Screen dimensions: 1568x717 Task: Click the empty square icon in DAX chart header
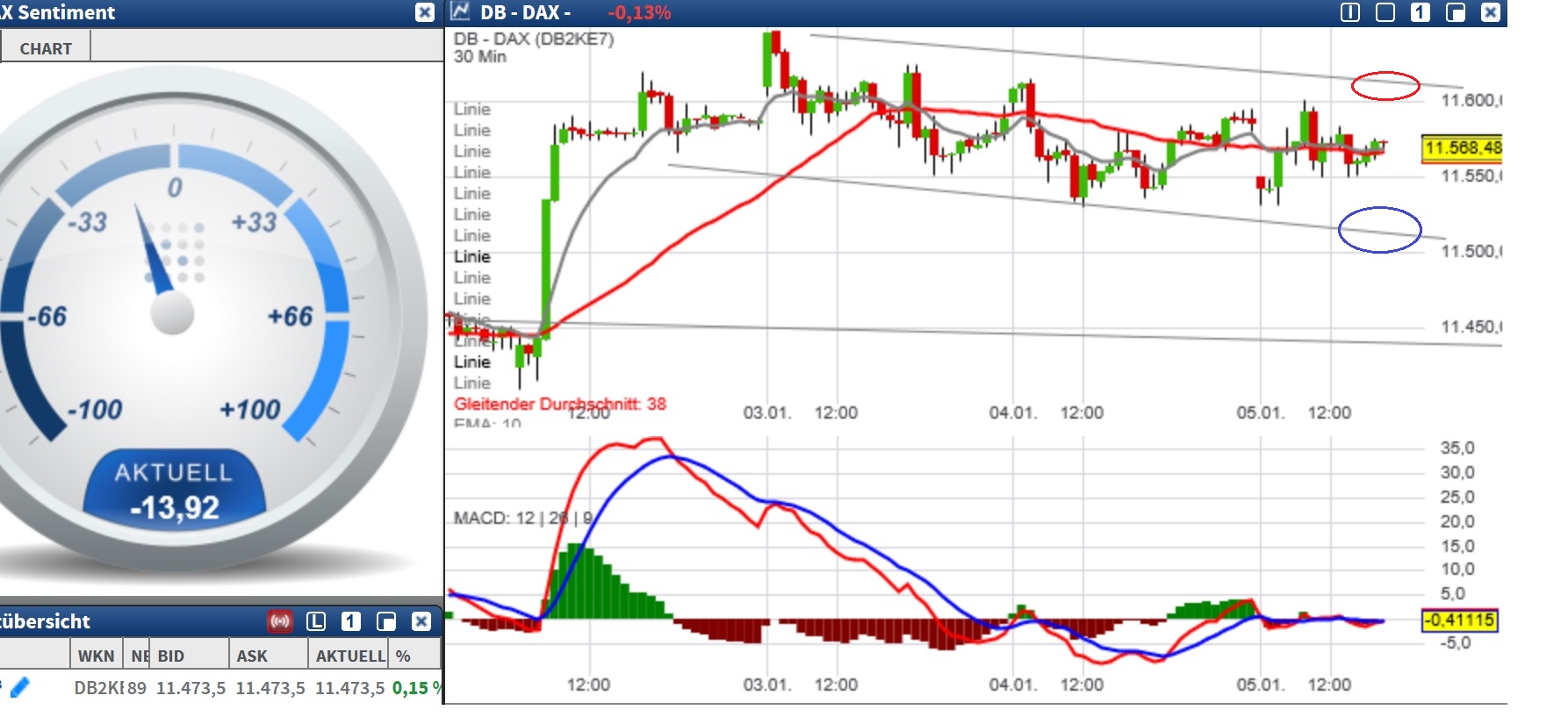1385,12
